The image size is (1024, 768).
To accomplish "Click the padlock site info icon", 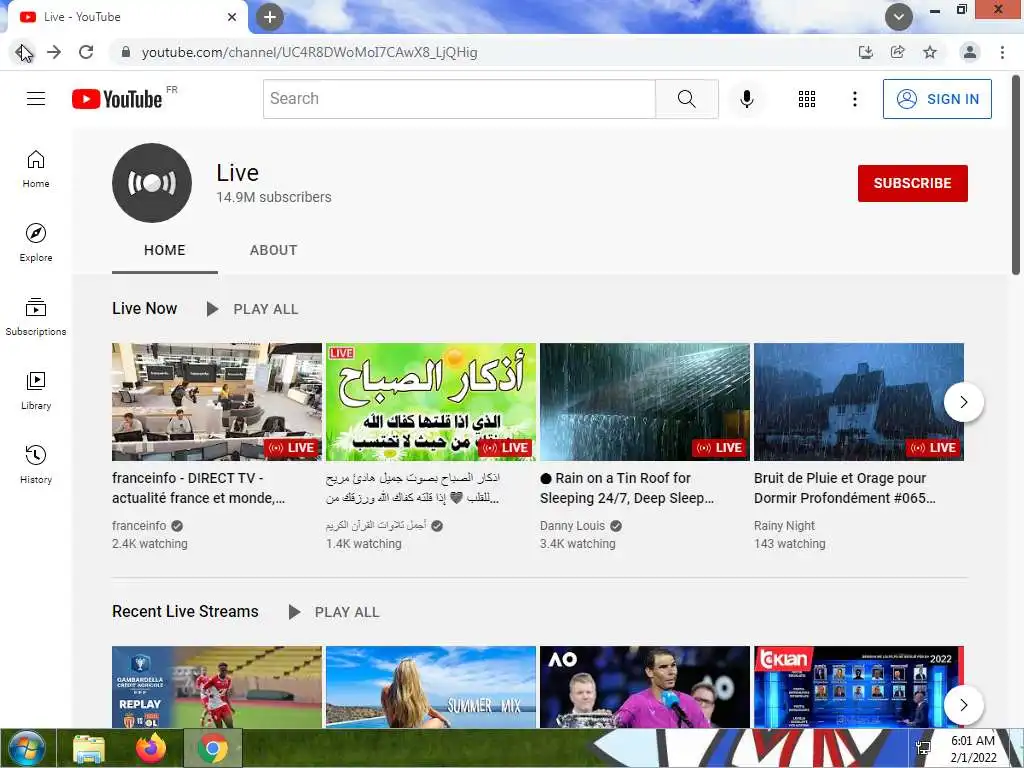I will (126, 52).
